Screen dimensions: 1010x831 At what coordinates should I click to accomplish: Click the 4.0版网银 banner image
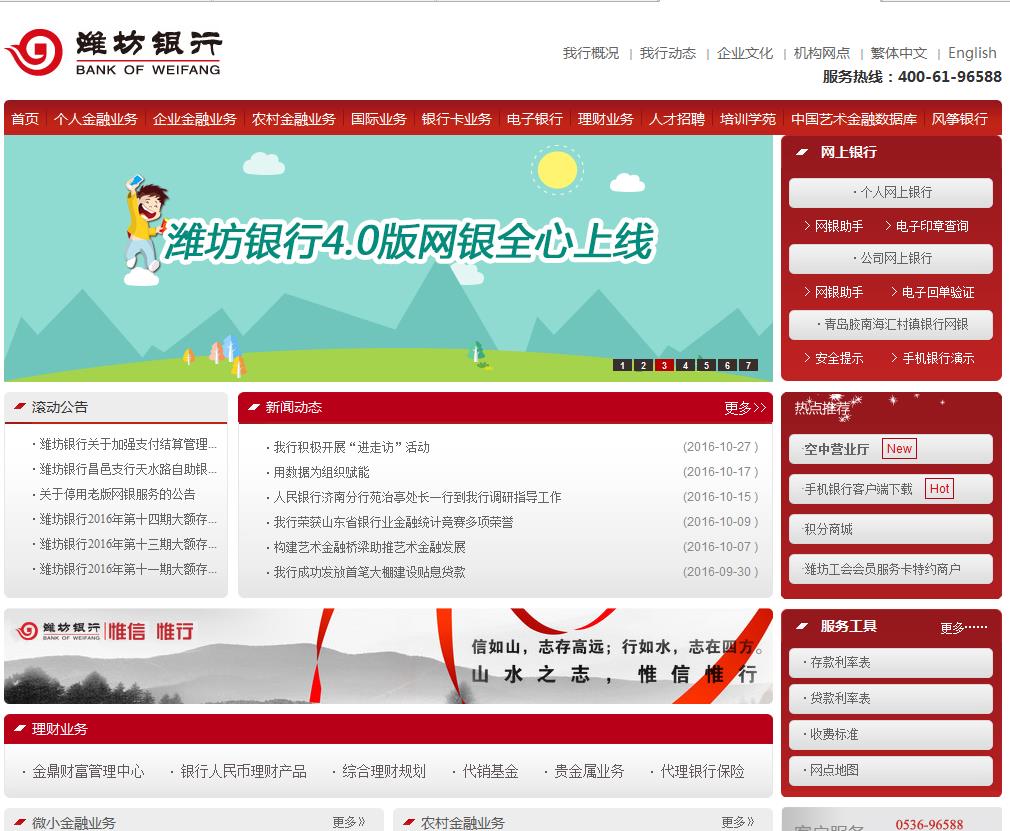388,258
